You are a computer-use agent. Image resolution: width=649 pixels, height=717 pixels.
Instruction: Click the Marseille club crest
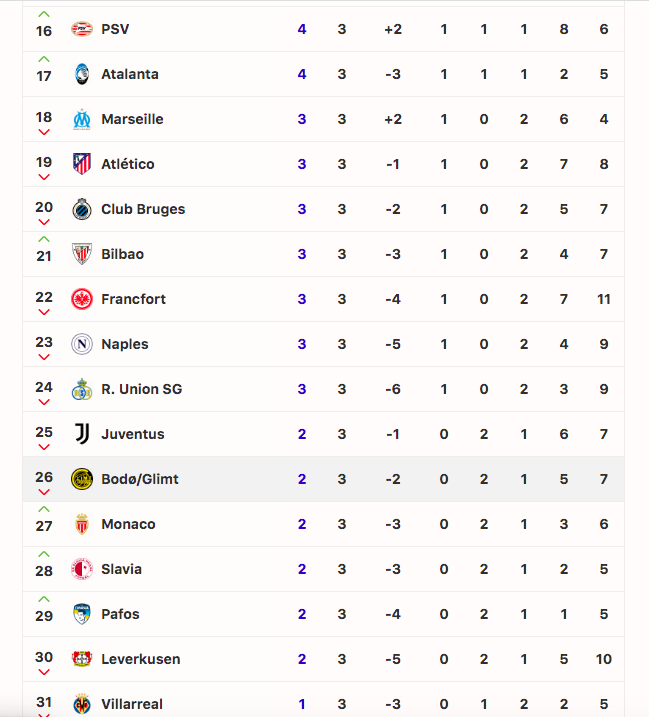82,119
